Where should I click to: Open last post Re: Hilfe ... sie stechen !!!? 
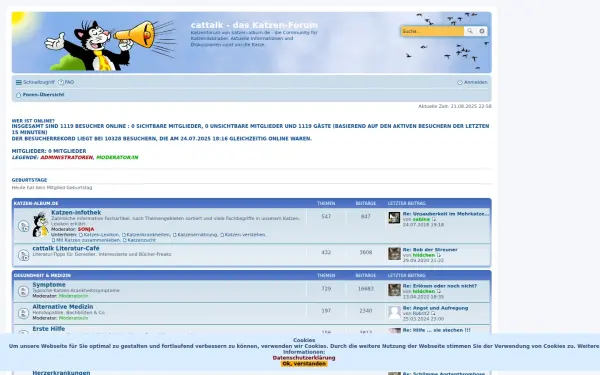click(436, 330)
